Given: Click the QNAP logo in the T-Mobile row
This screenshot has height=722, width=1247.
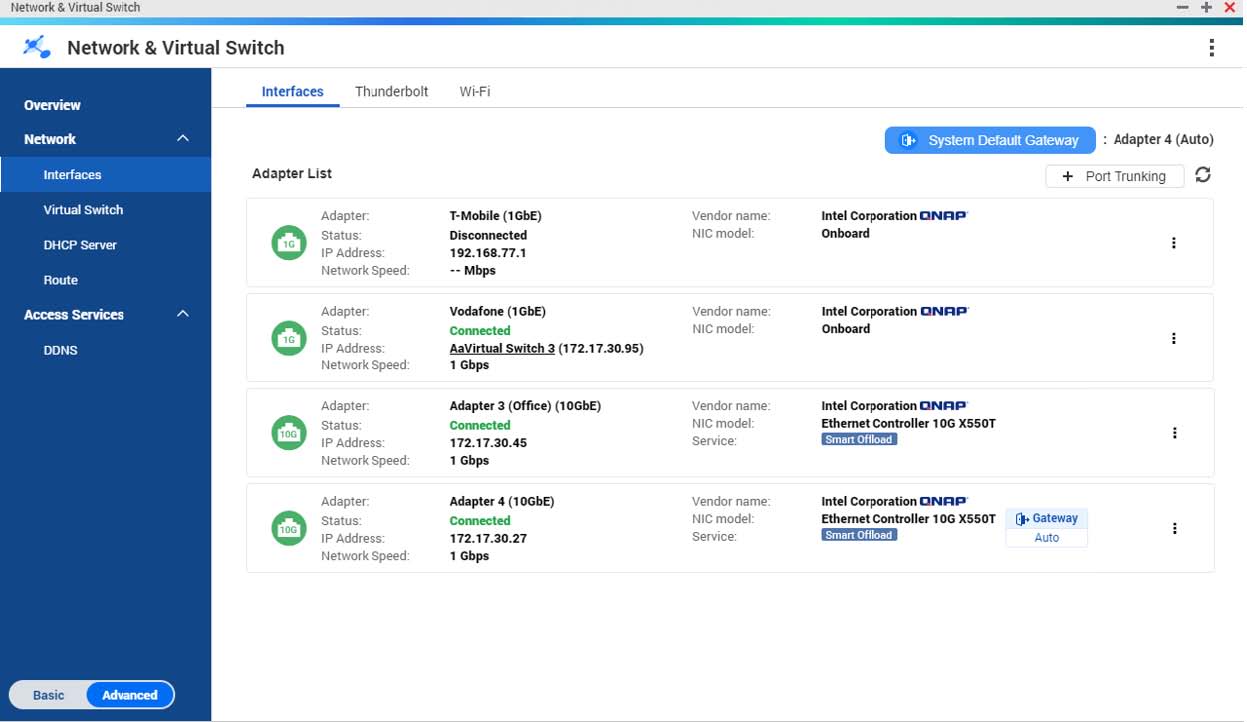Looking at the screenshot, I should click(944, 216).
